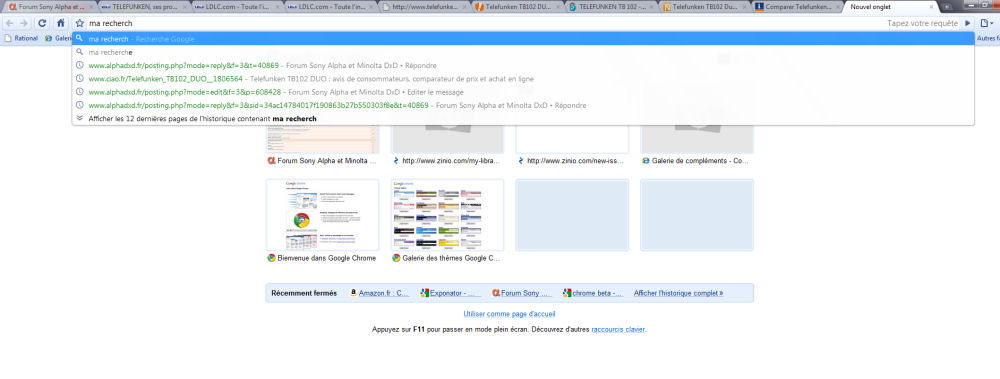Image resolution: width=1000 pixels, height=379 pixels.
Task: Reopen the Amazon.fr recently closed tab
Action: click(x=379, y=294)
